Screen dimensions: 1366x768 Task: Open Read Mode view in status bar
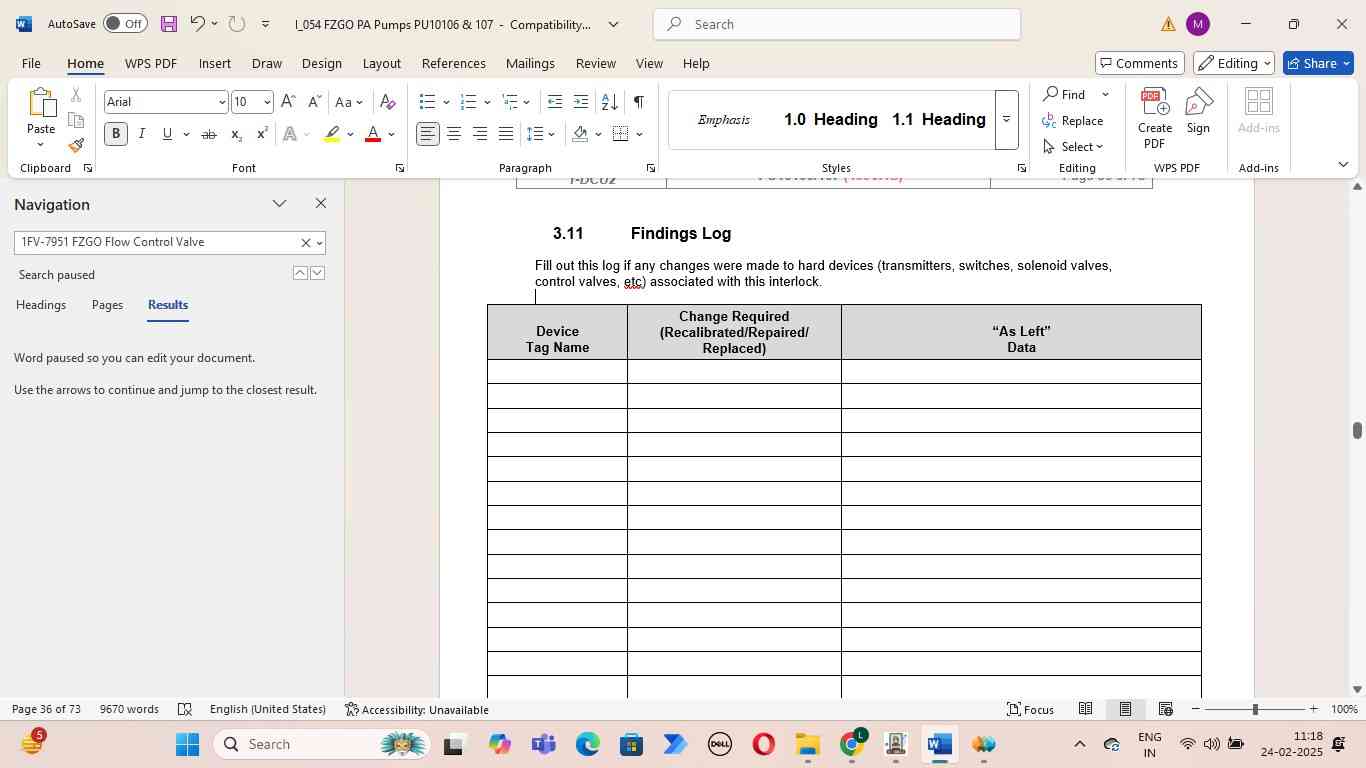(x=1085, y=709)
